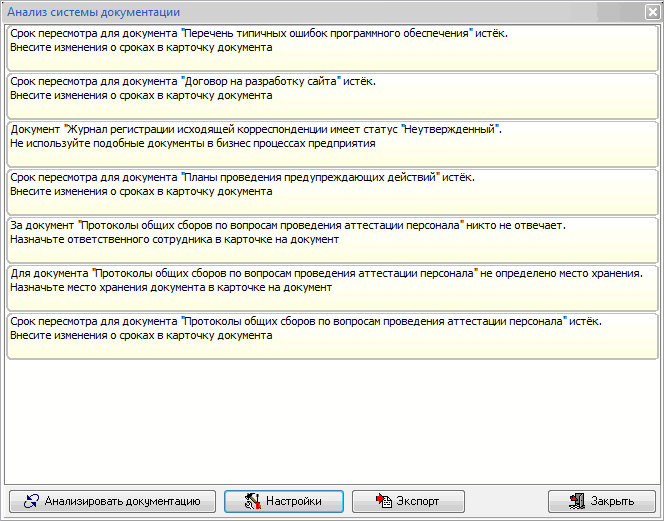Click the line Не используйте подобные документы
The image size is (664, 521).
point(193,144)
